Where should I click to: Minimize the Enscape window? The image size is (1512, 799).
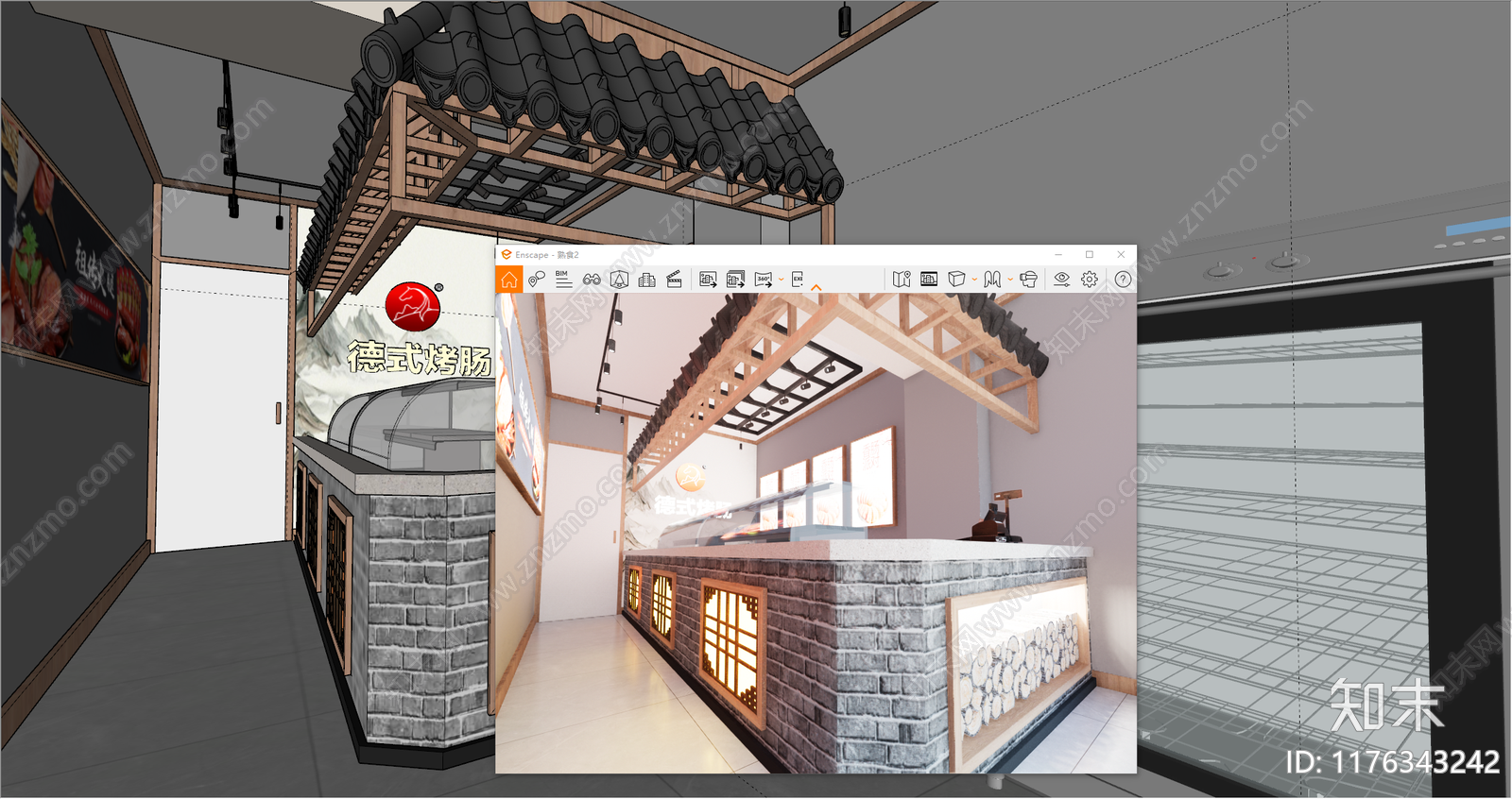(1058, 255)
